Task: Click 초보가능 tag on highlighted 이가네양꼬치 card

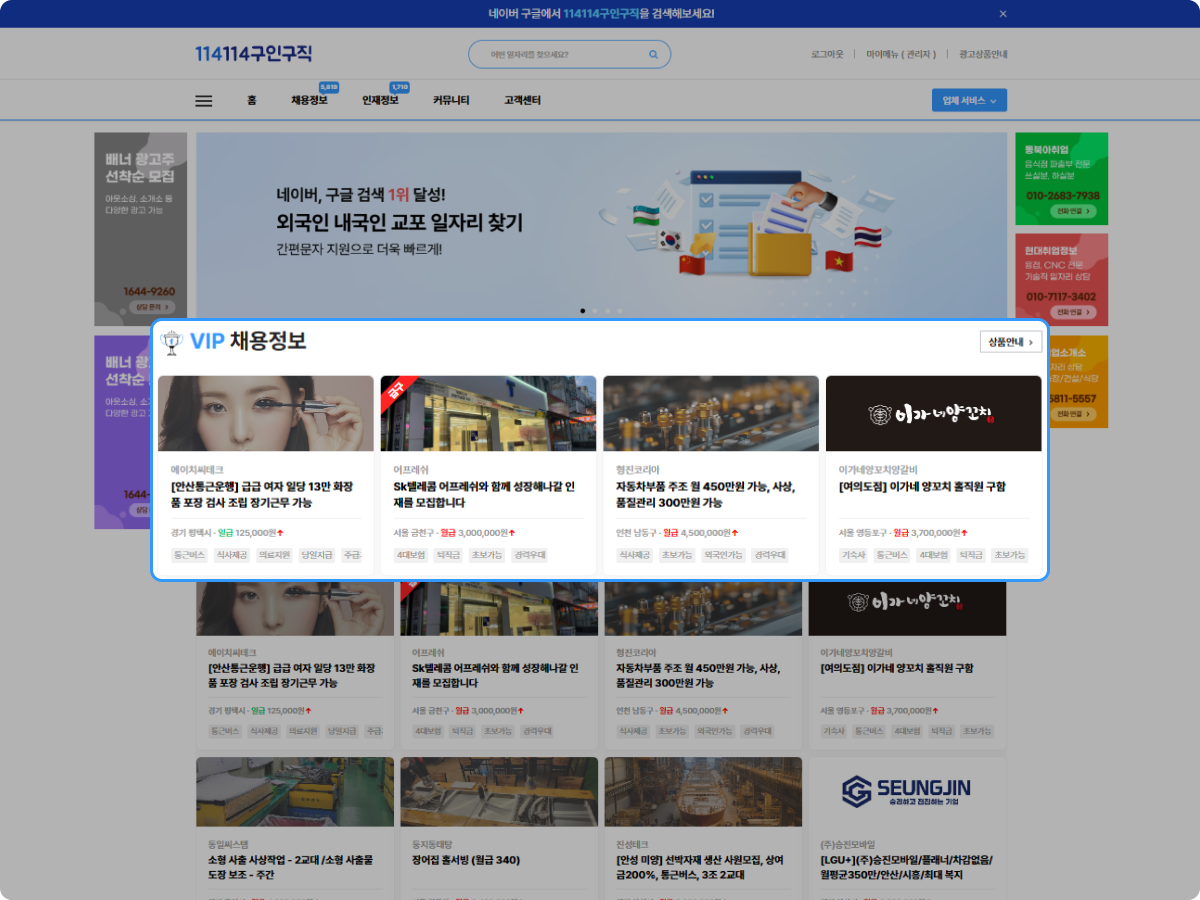Action: pos(1010,555)
